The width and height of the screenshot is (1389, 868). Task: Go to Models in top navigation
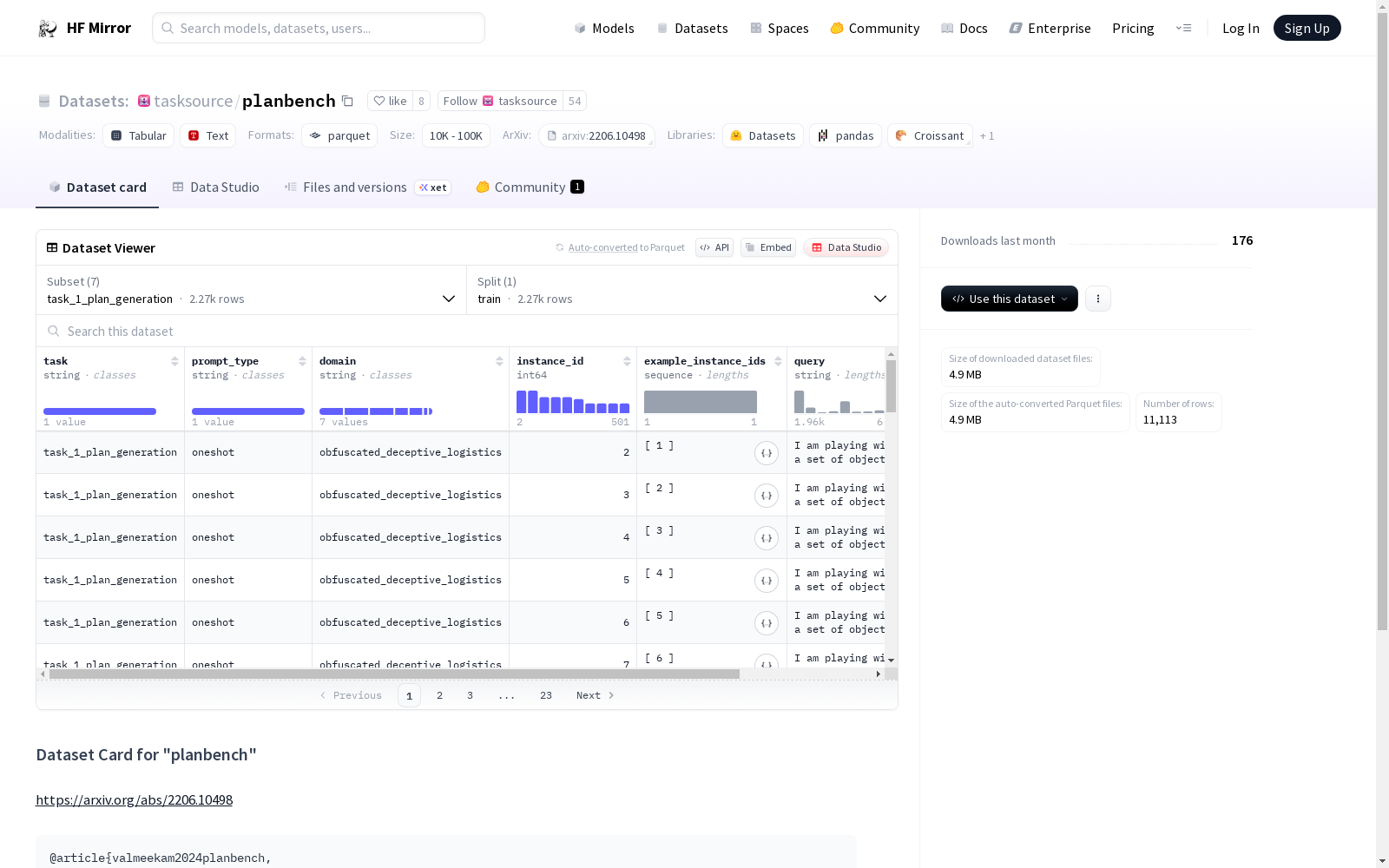604,29
